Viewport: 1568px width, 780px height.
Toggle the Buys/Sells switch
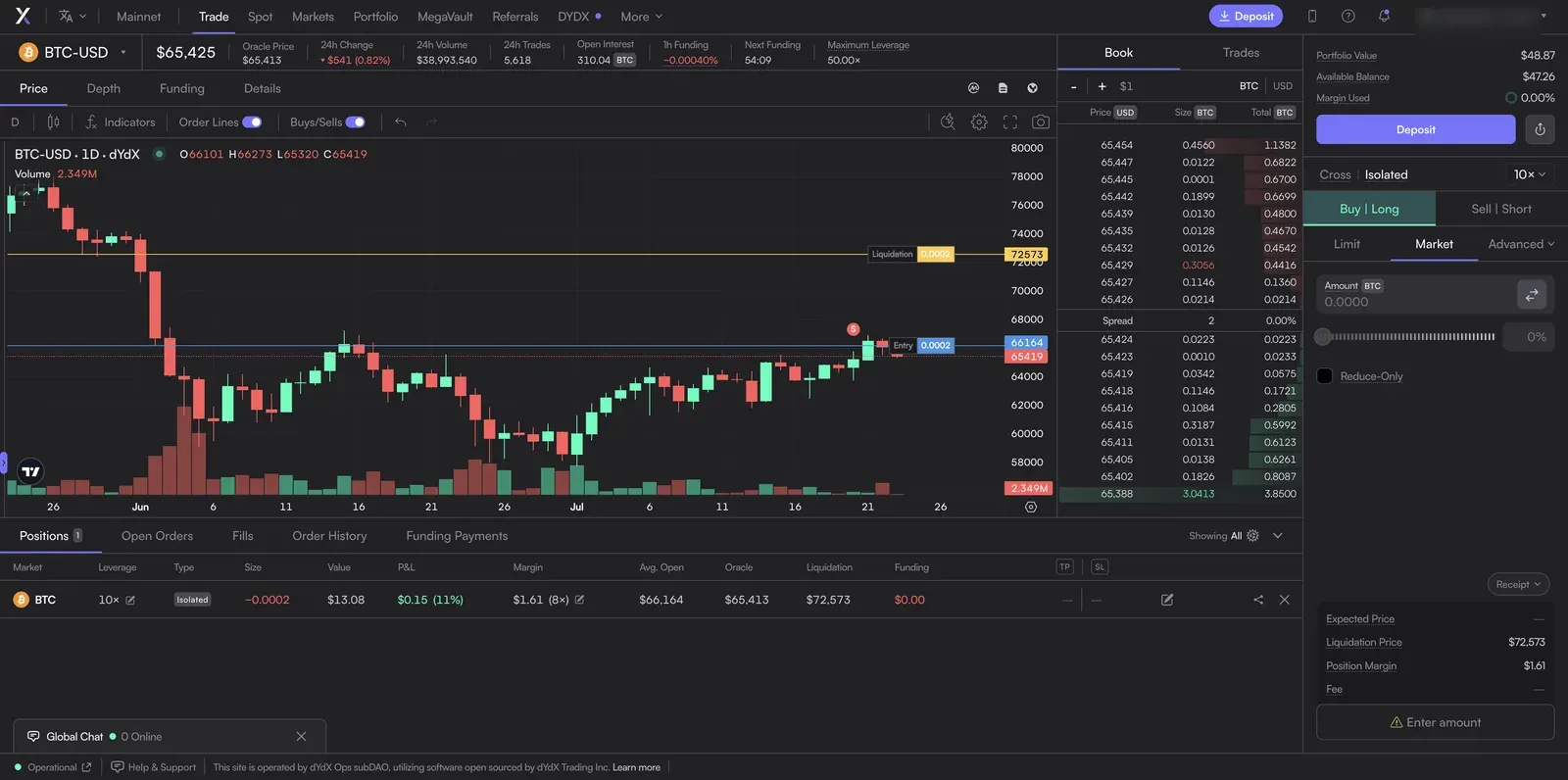pyautogui.click(x=355, y=122)
